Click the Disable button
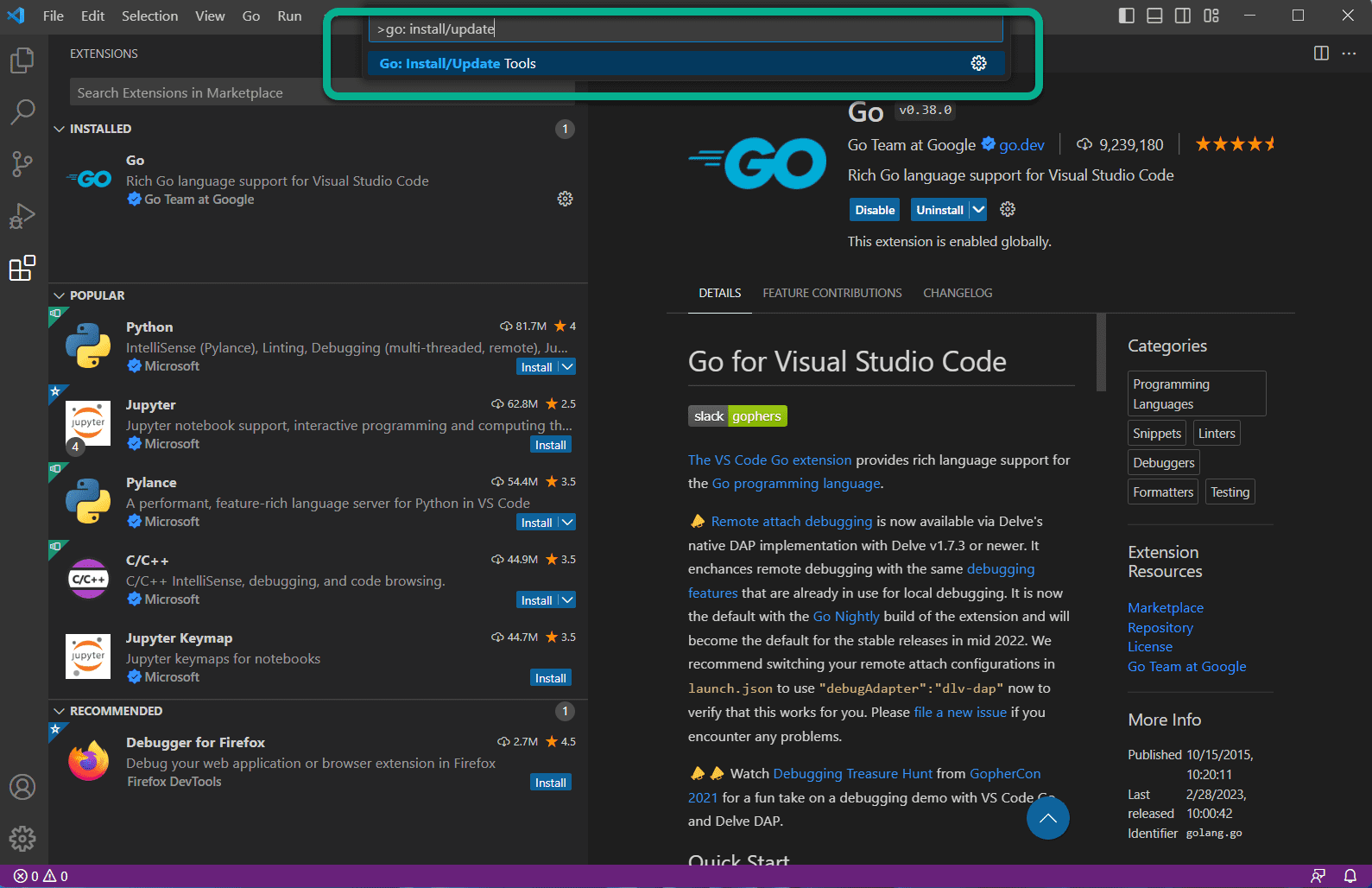This screenshot has height=888, width=1372. pyautogui.click(x=875, y=210)
